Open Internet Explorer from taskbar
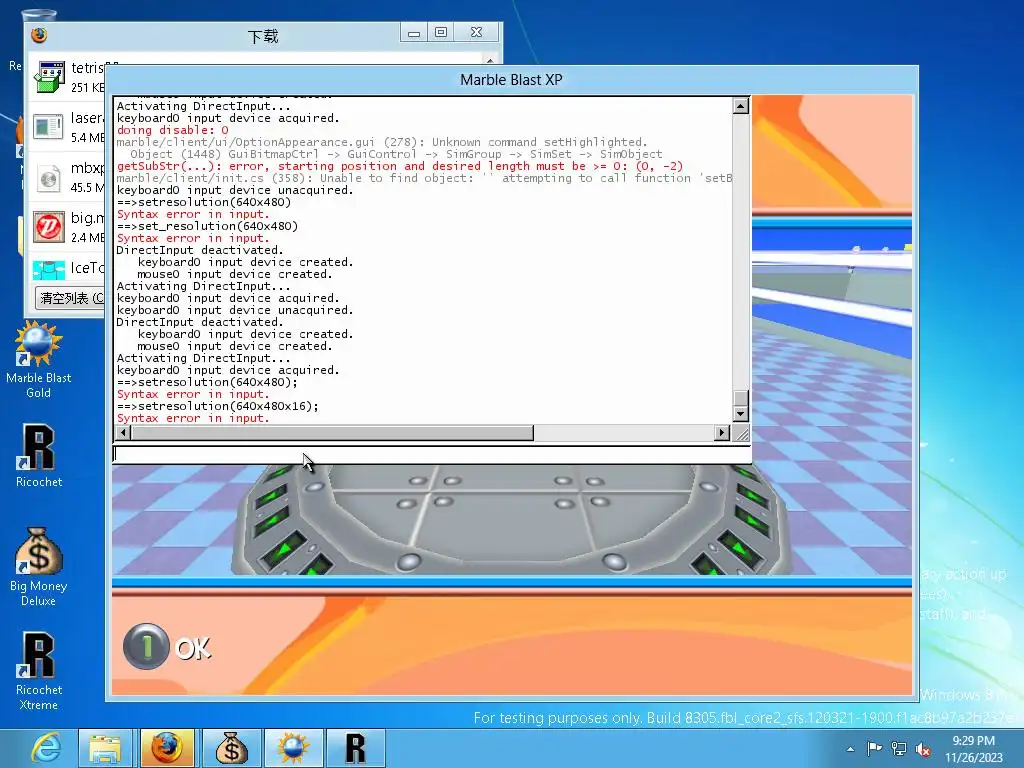 tap(46, 748)
